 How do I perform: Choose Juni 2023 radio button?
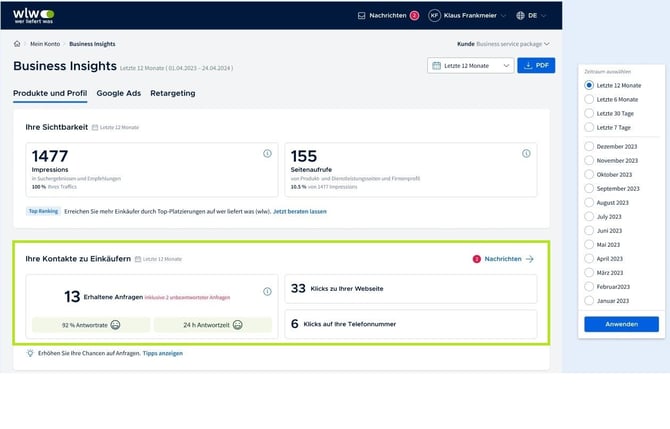(589, 231)
